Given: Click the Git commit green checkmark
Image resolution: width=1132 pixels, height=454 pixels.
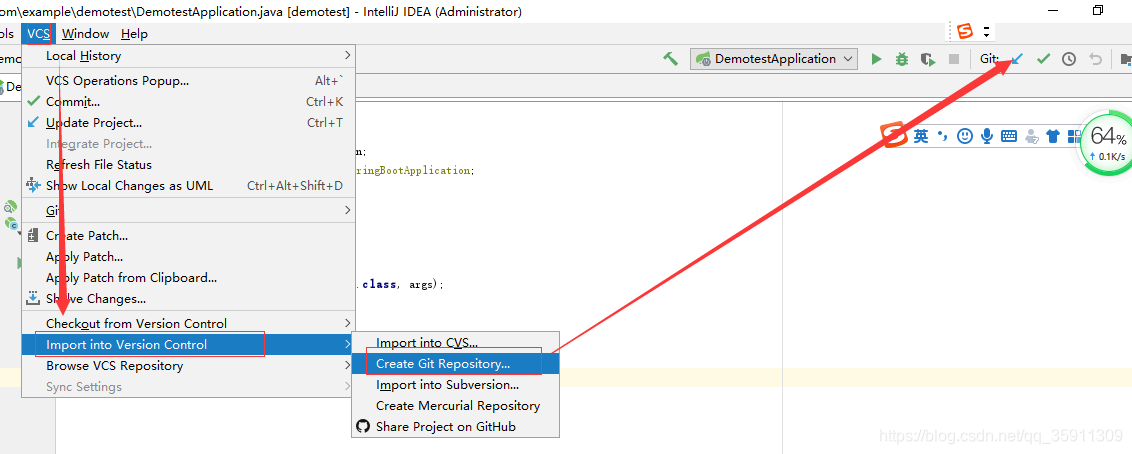Looking at the screenshot, I should [x=1043, y=59].
